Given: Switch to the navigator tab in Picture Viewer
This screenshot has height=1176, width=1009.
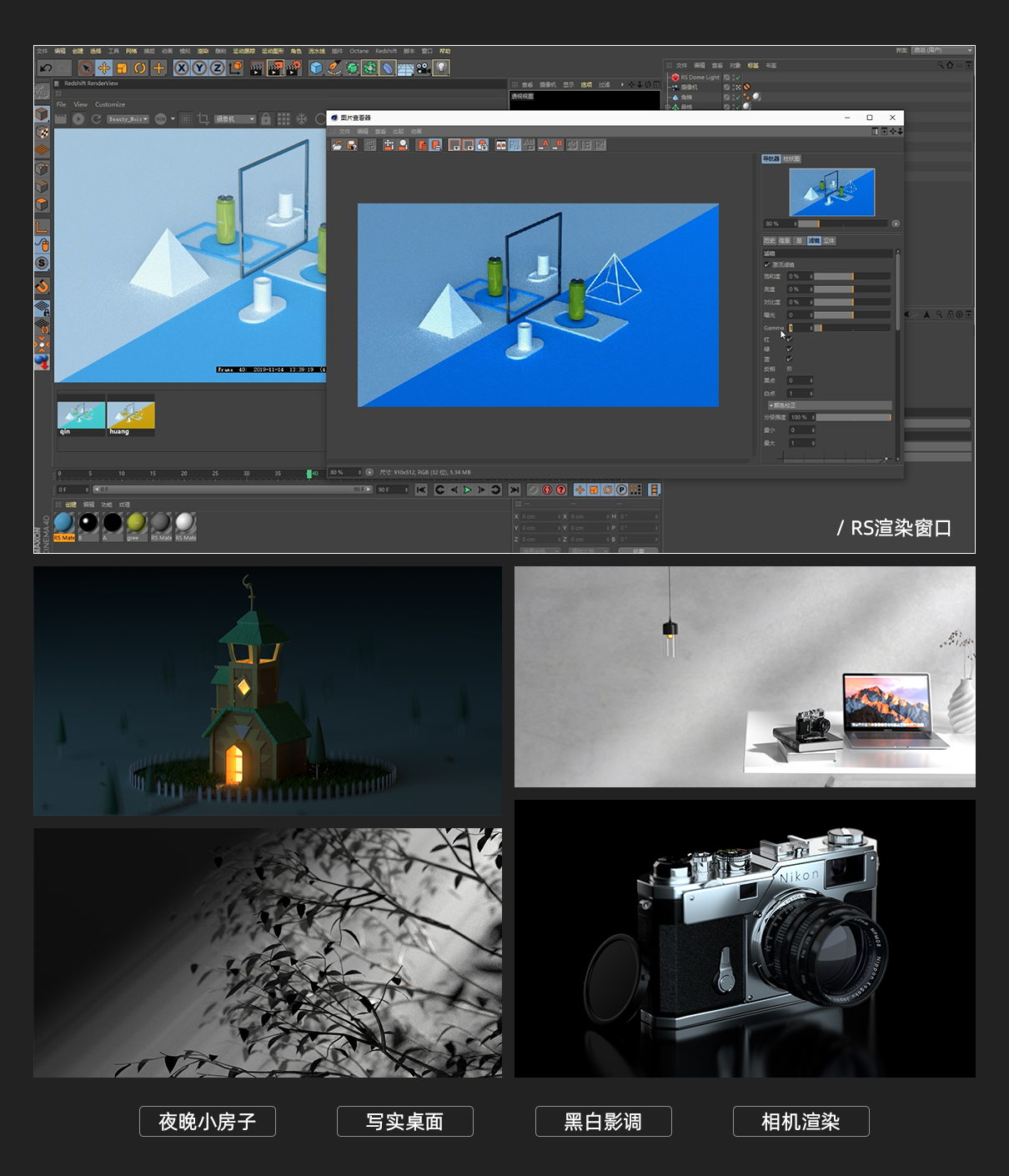Looking at the screenshot, I should point(771,158).
